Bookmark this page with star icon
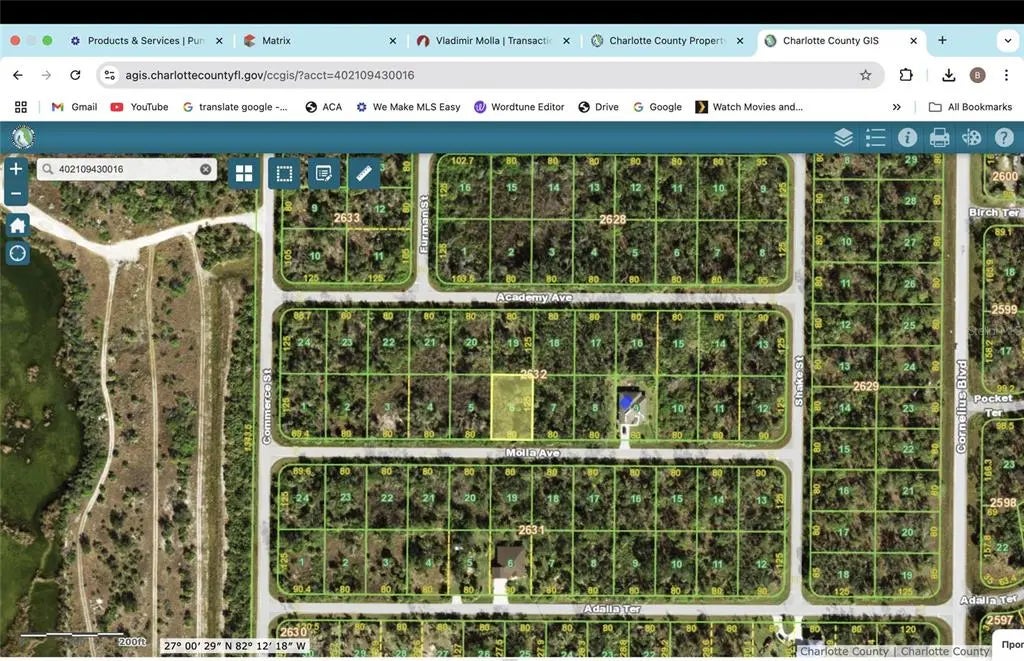This screenshot has height=661, width=1024. coord(865,75)
